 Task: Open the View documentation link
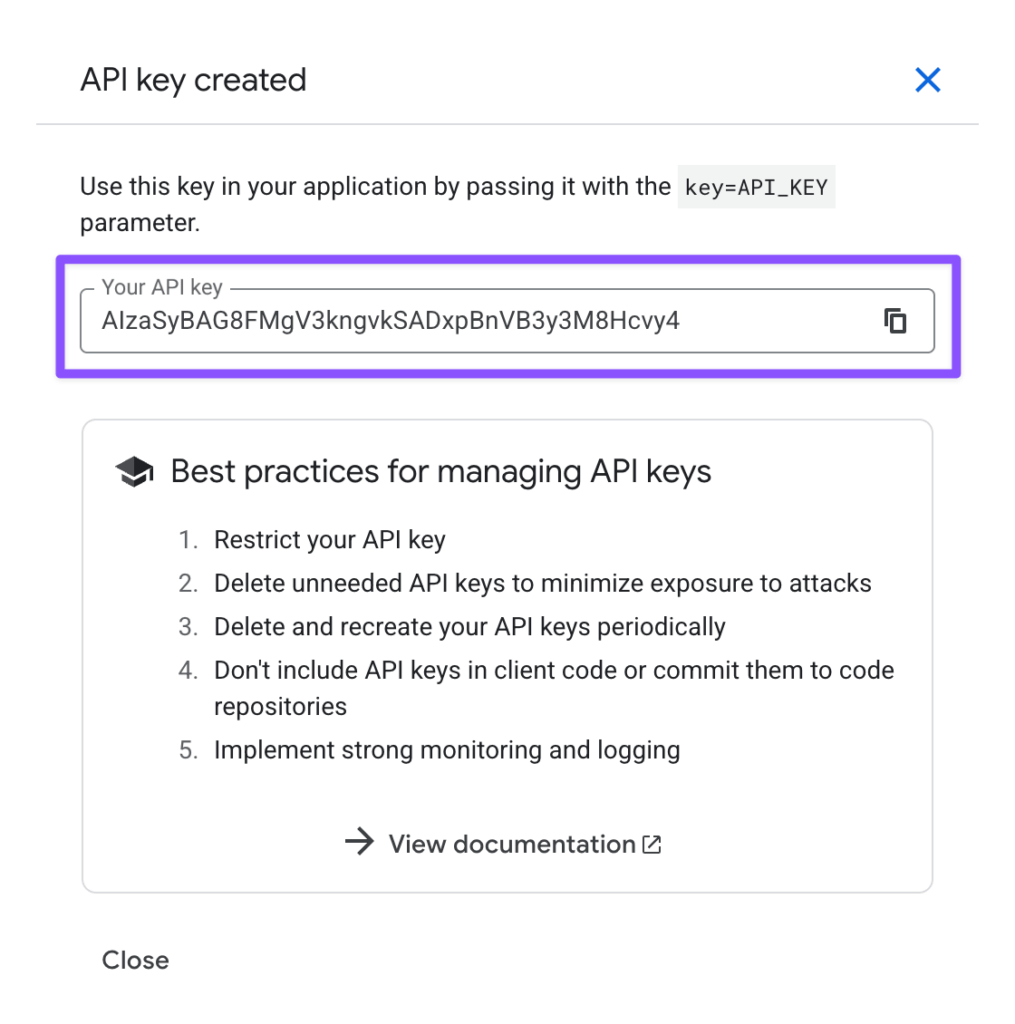coord(511,844)
